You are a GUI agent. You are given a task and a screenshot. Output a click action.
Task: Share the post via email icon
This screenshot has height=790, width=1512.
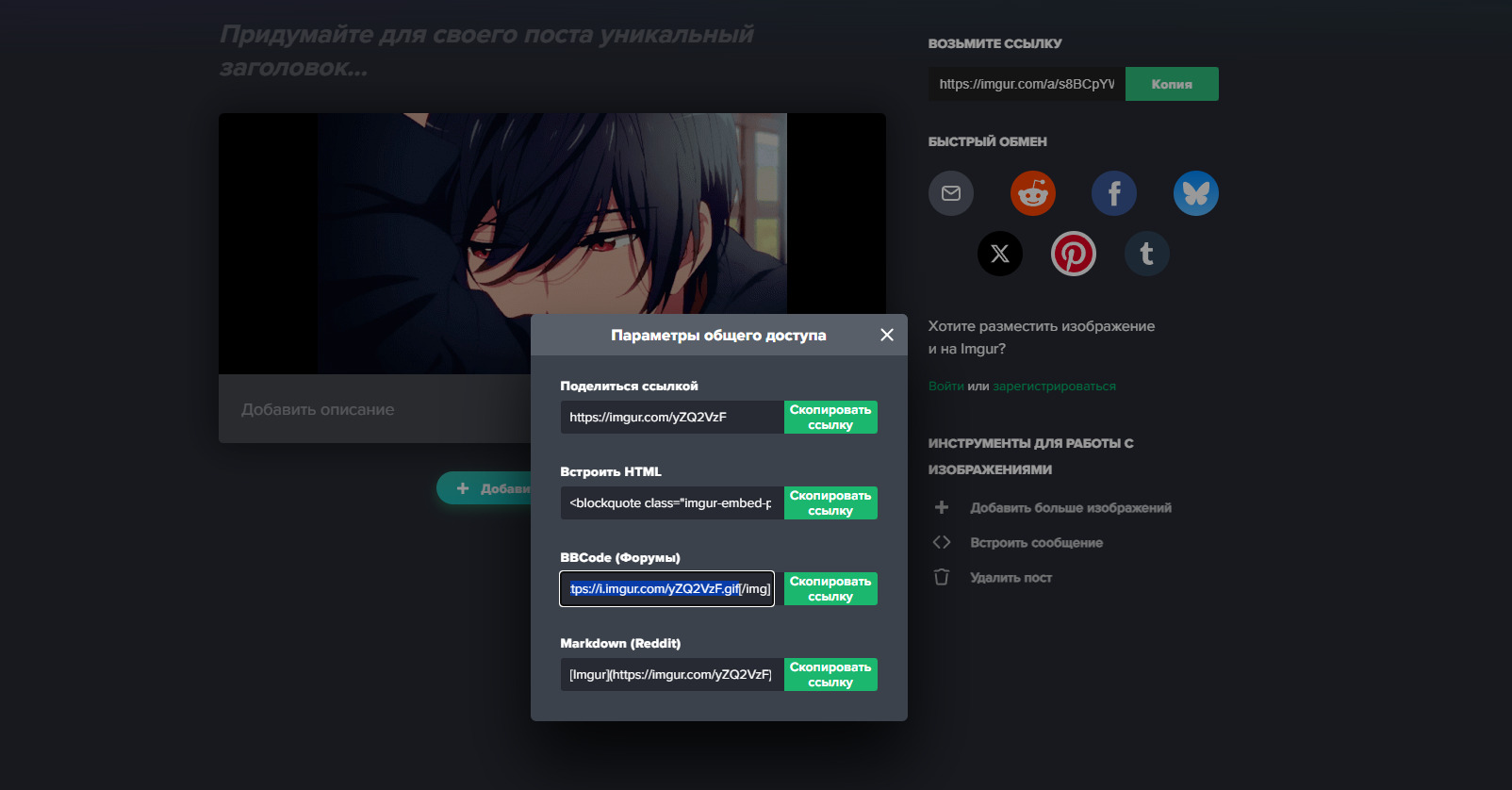tap(950, 193)
